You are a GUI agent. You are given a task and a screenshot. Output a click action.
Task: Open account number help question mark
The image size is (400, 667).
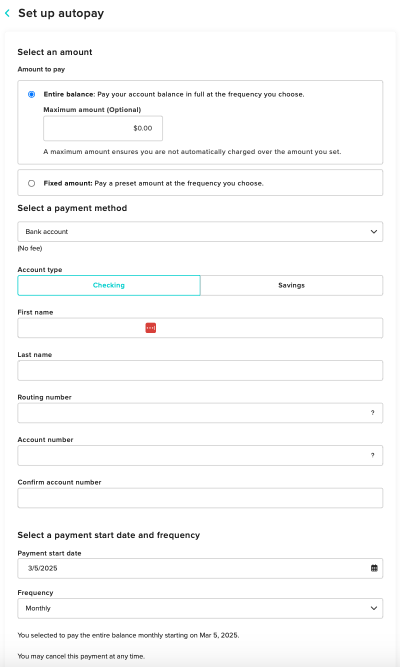pyautogui.click(x=372, y=455)
